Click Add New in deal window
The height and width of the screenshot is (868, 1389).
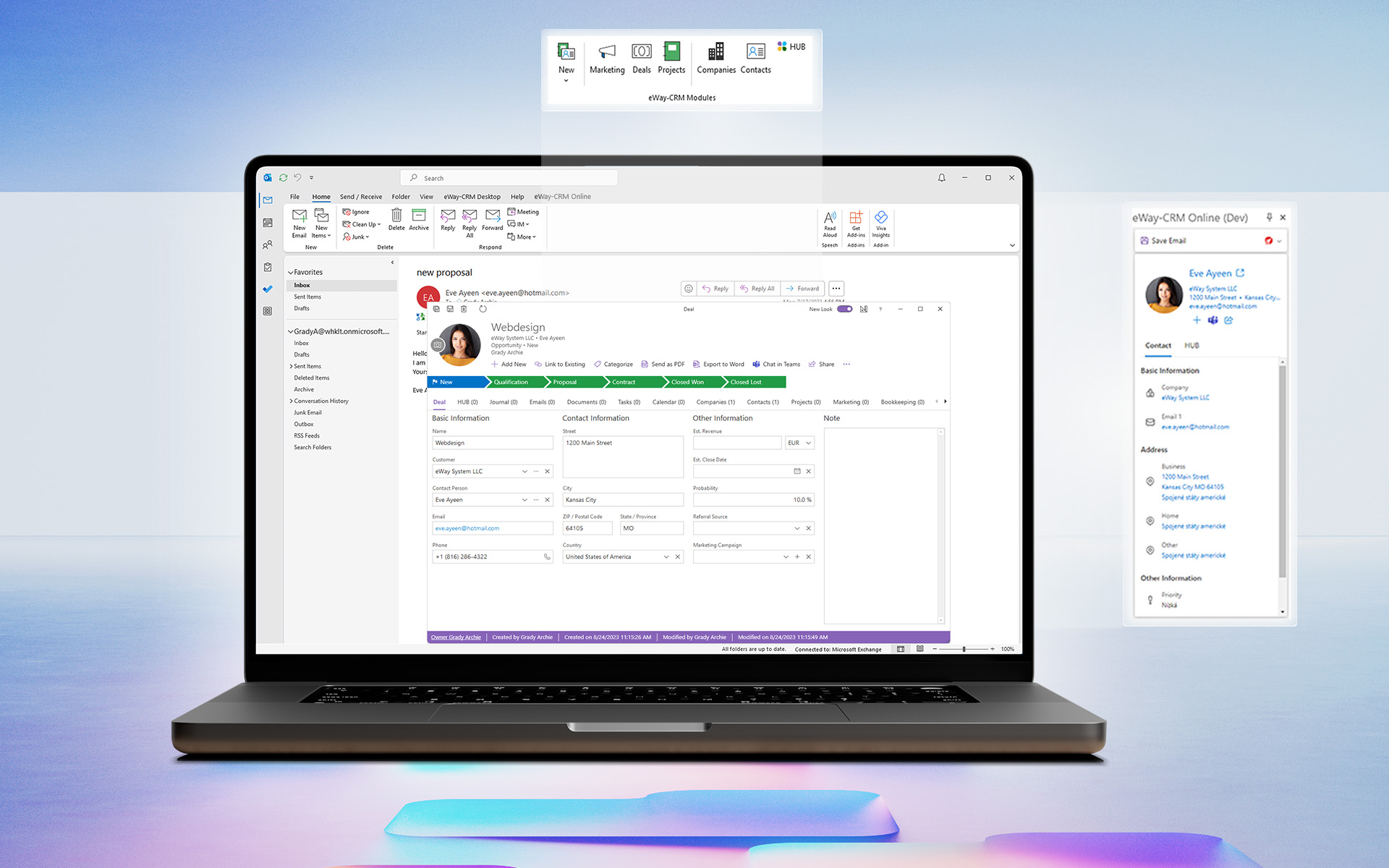coord(509,365)
